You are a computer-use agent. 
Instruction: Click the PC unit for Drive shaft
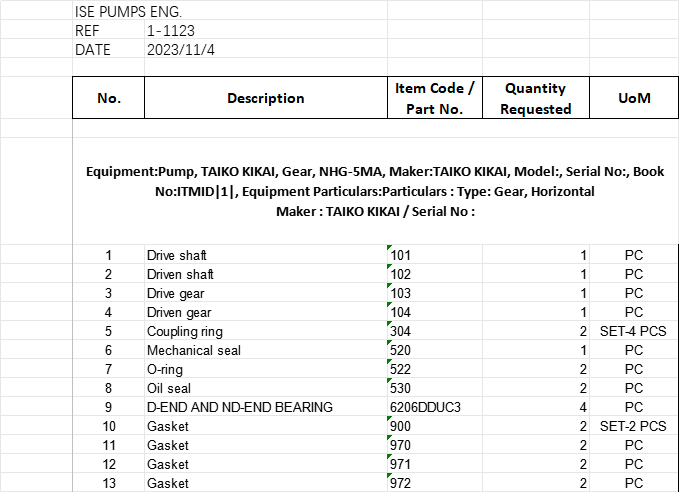[x=634, y=255]
